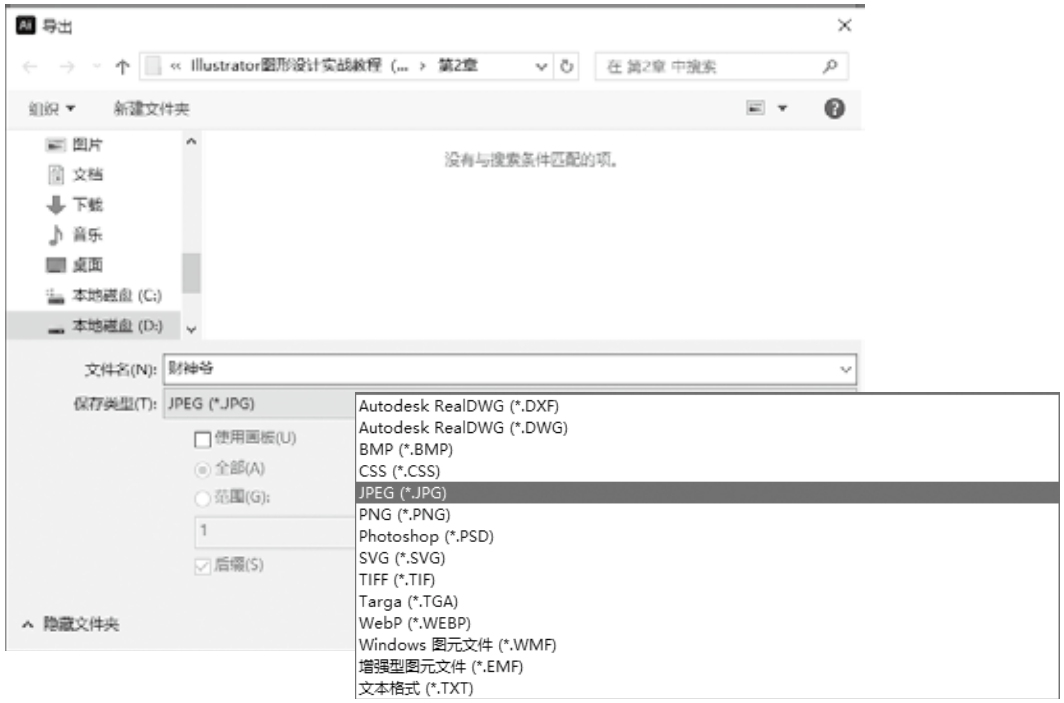This screenshot has width=1064, height=703.
Task: Click the navigation pane scroll up arrow
Action: (x=191, y=142)
